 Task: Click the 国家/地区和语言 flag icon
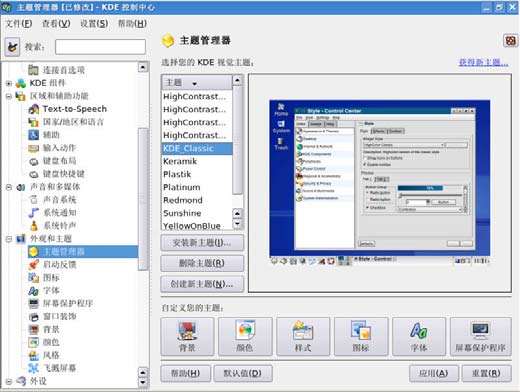pos(33,122)
